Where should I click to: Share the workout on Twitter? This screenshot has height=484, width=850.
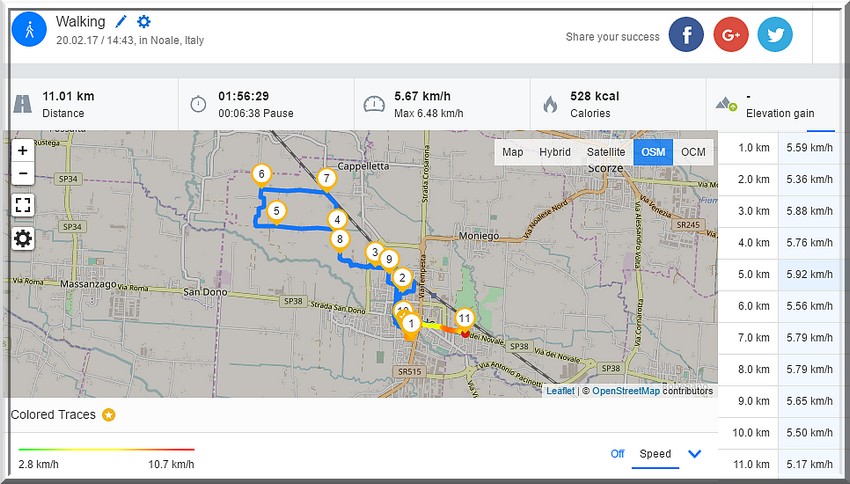click(x=775, y=35)
